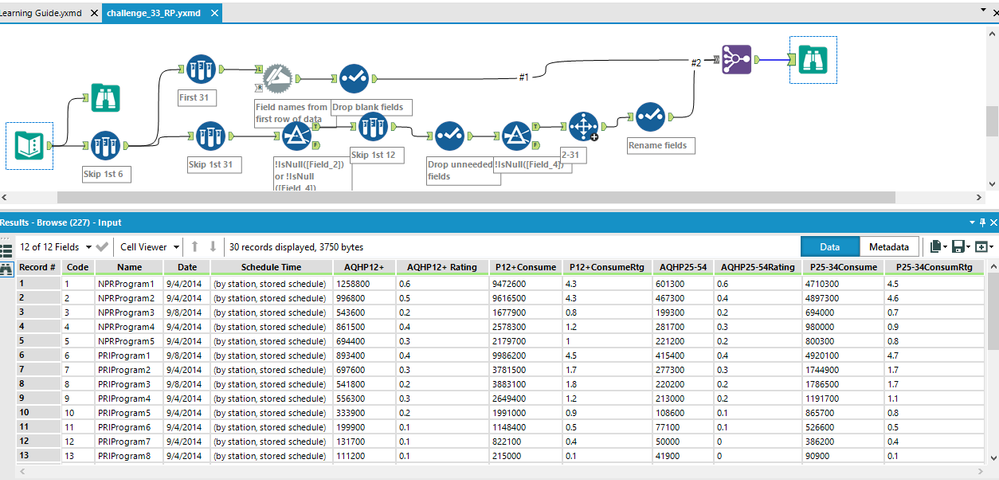Select the Sample tool labeled First 31

point(201,69)
